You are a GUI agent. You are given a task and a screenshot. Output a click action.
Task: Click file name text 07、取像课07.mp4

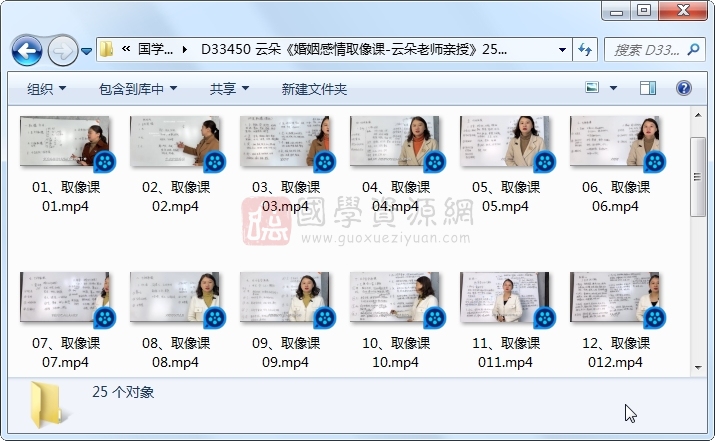click(x=66, y=353)
